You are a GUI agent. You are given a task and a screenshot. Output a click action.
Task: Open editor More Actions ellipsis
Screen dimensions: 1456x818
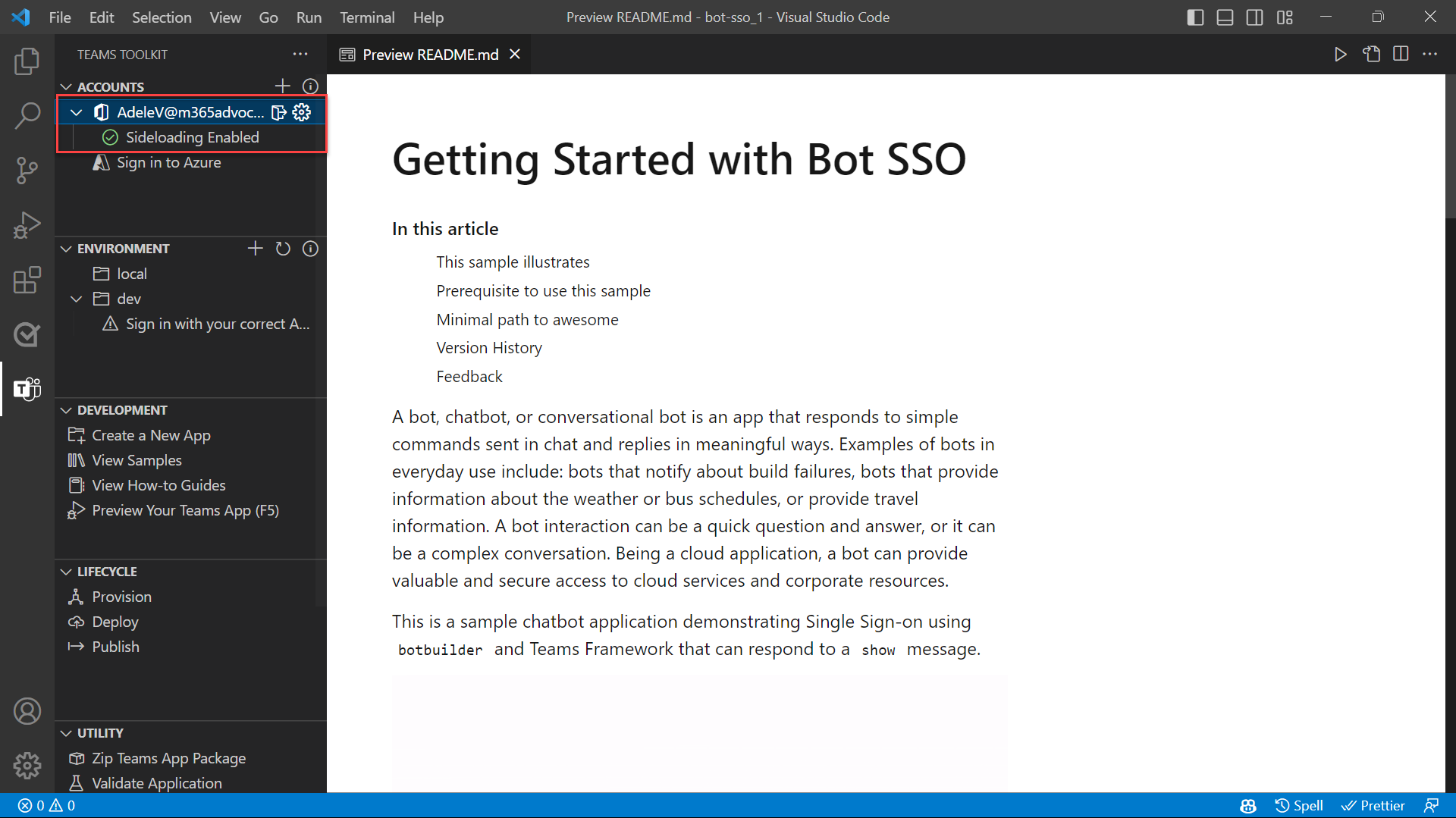pos(1430,54)
